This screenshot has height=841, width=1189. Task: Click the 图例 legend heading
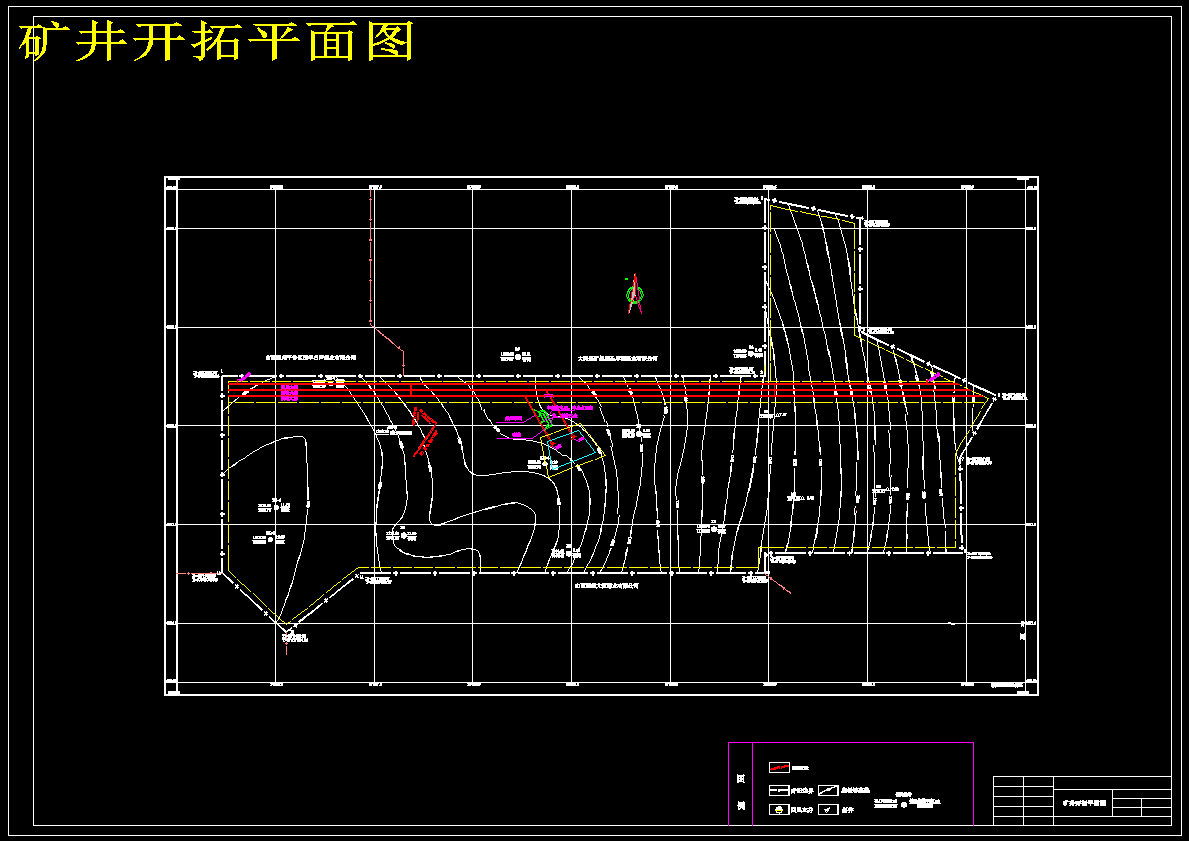pos(741,792)
